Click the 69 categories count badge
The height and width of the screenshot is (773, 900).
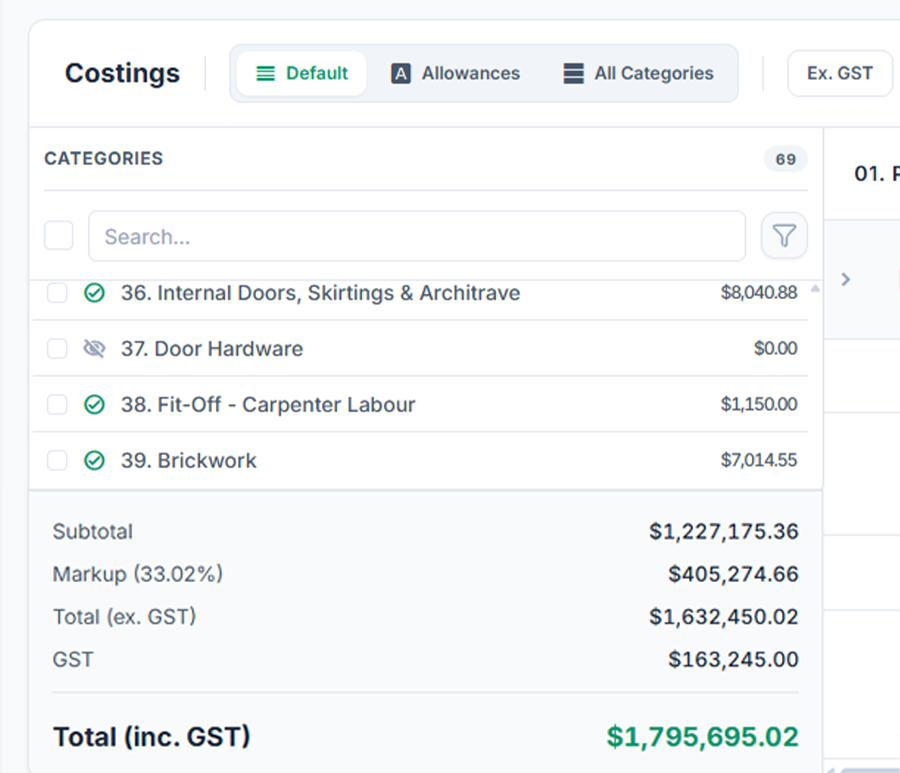(786, 159)
